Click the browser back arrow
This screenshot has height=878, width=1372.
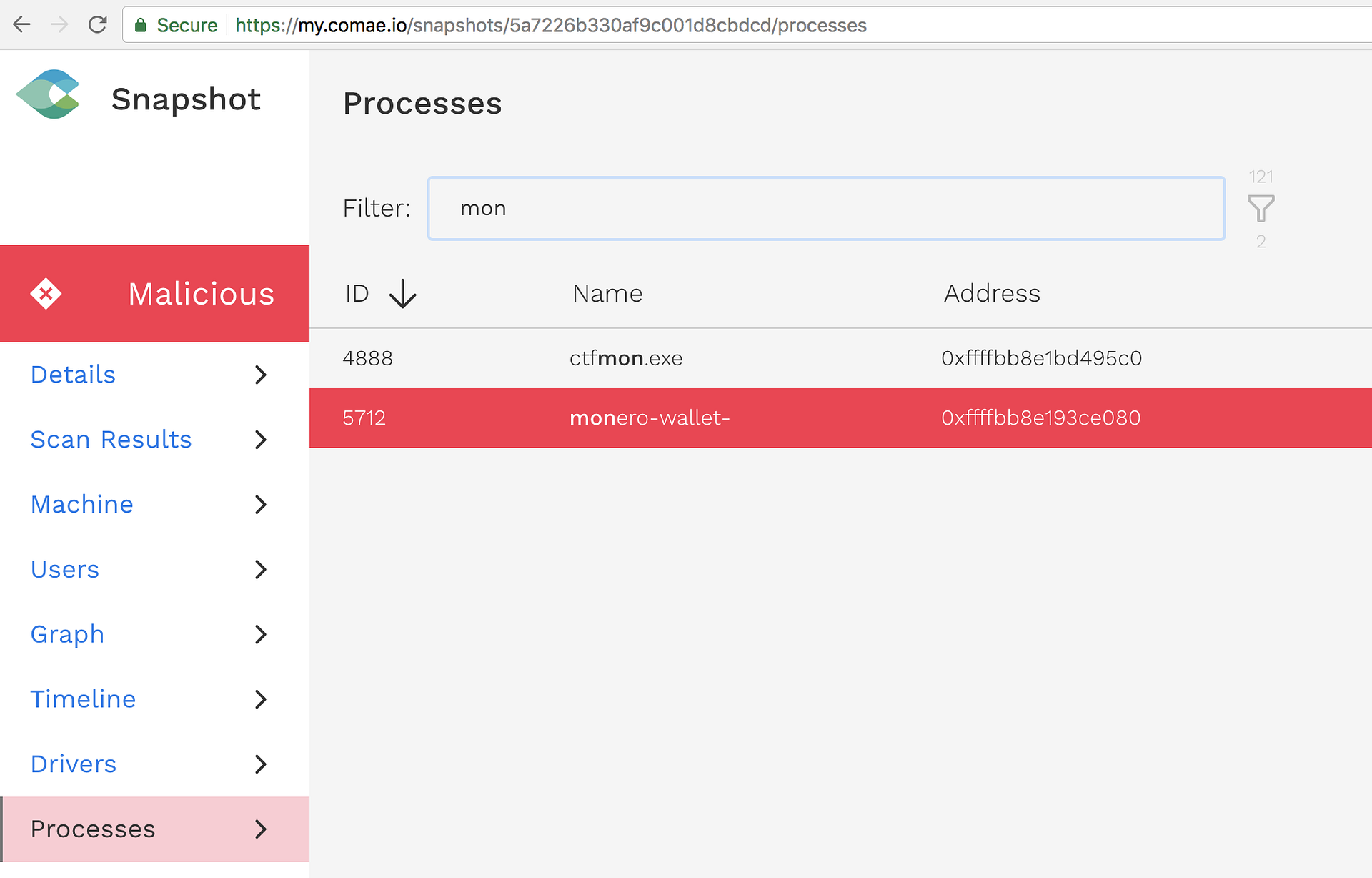22,25
